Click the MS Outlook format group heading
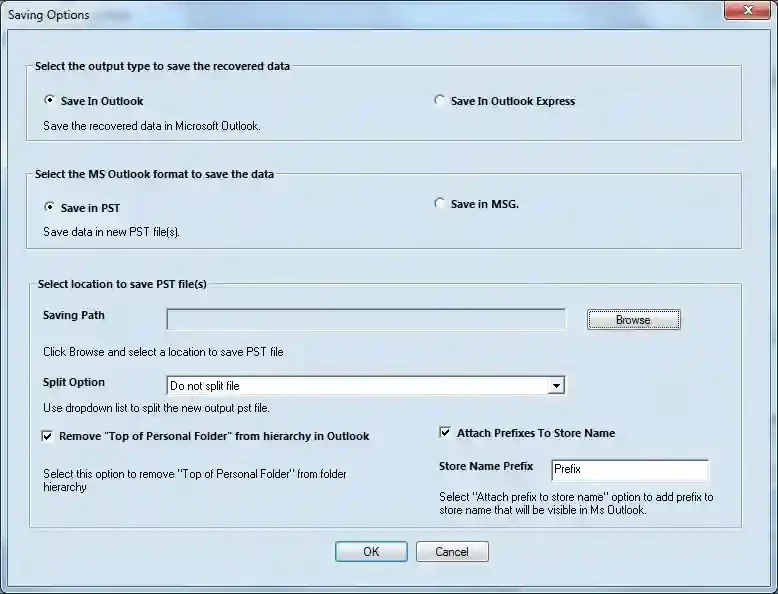778x594 pixels. [x=154, y=173]
